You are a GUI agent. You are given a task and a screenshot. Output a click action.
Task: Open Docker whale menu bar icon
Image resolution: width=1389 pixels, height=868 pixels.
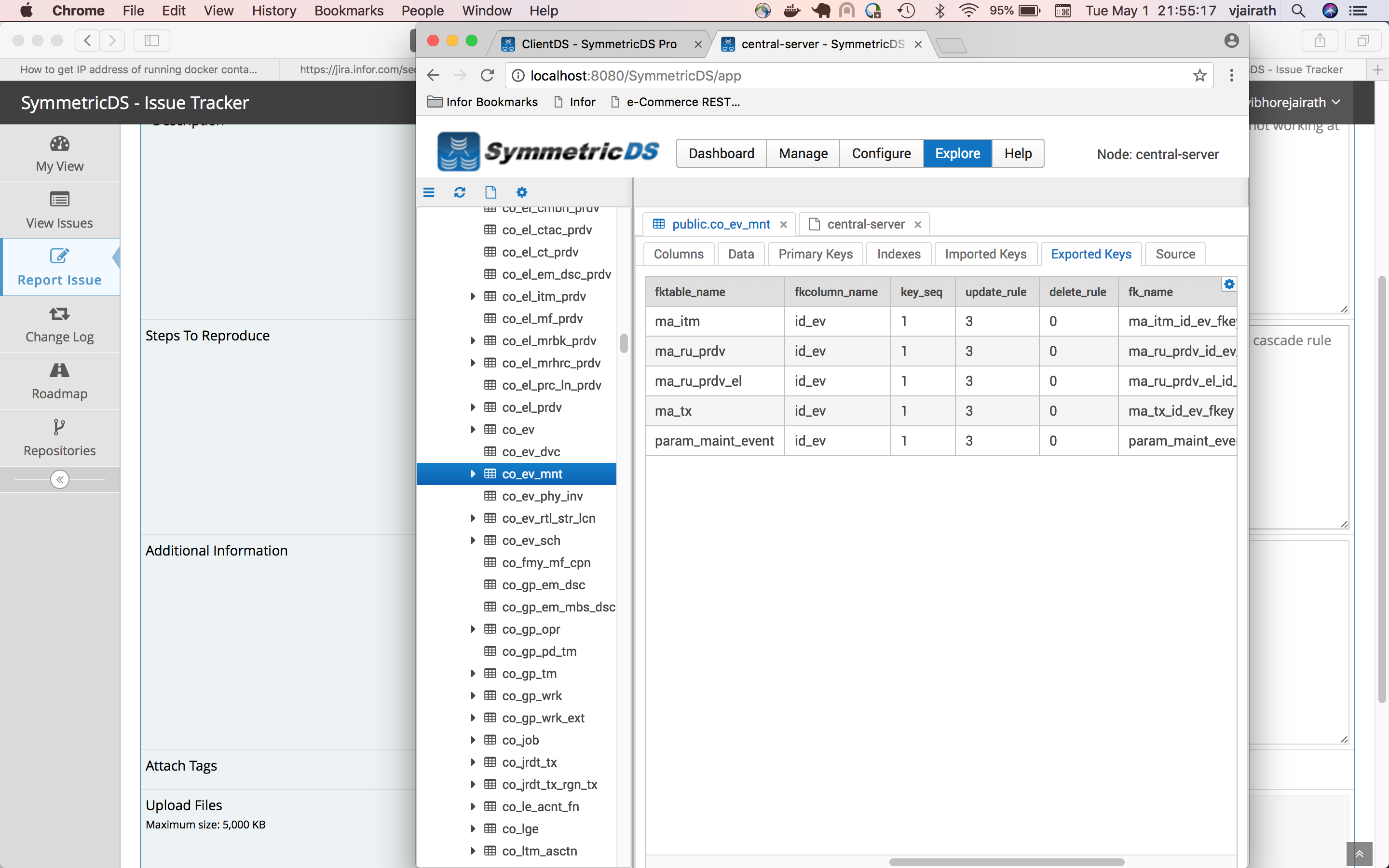tap(792, 11)
